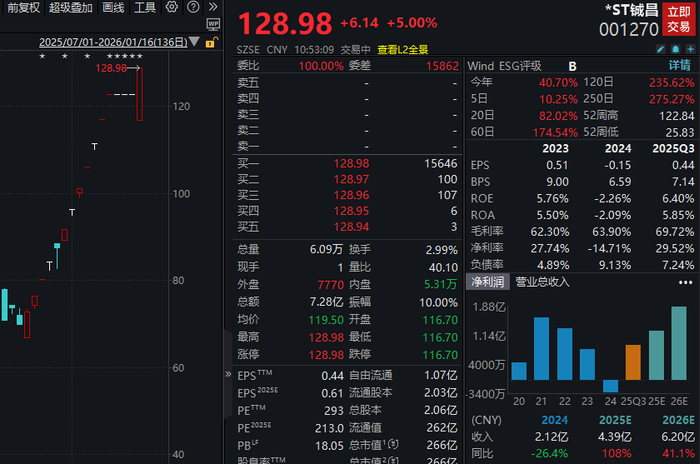Select the 画线 drawing tool
This screenshot has height=464, width=700.
click(113, 7)
